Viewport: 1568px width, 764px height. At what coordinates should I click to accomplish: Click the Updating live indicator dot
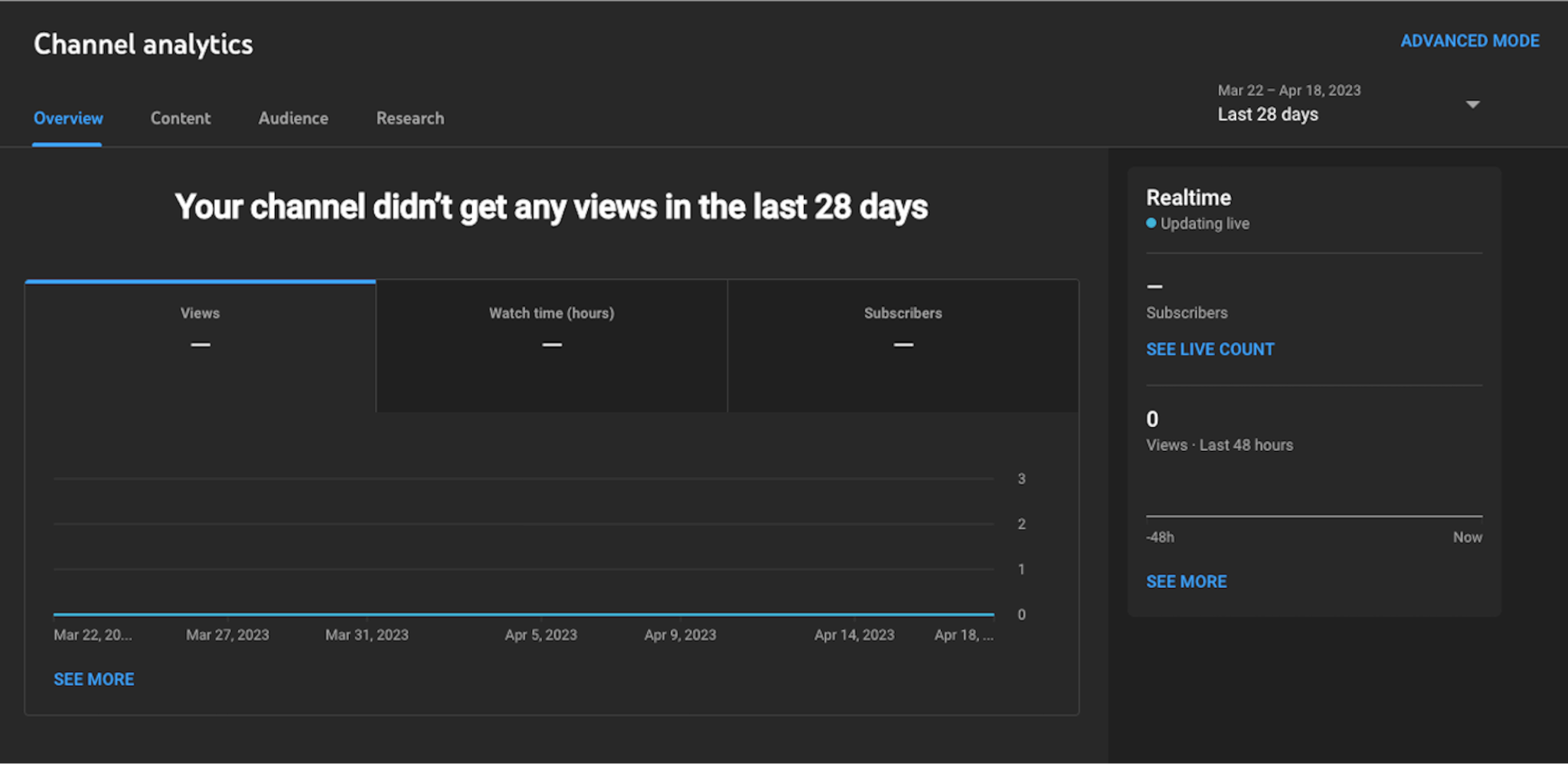(x=1151, y=223)
